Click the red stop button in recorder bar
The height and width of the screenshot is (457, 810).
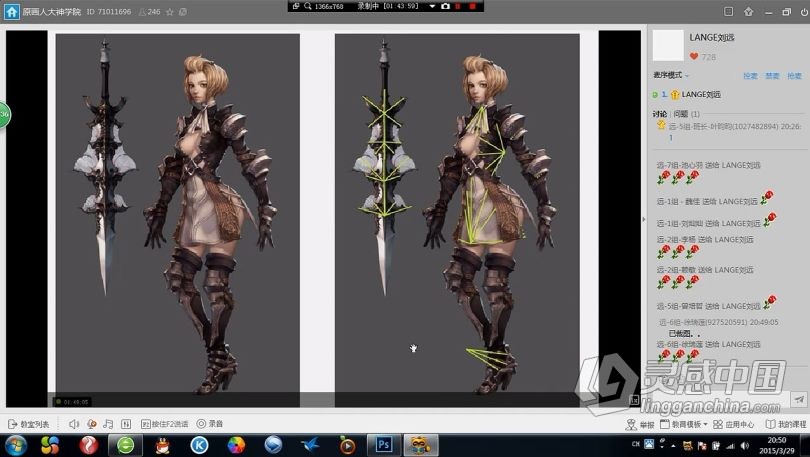[472, 6]
